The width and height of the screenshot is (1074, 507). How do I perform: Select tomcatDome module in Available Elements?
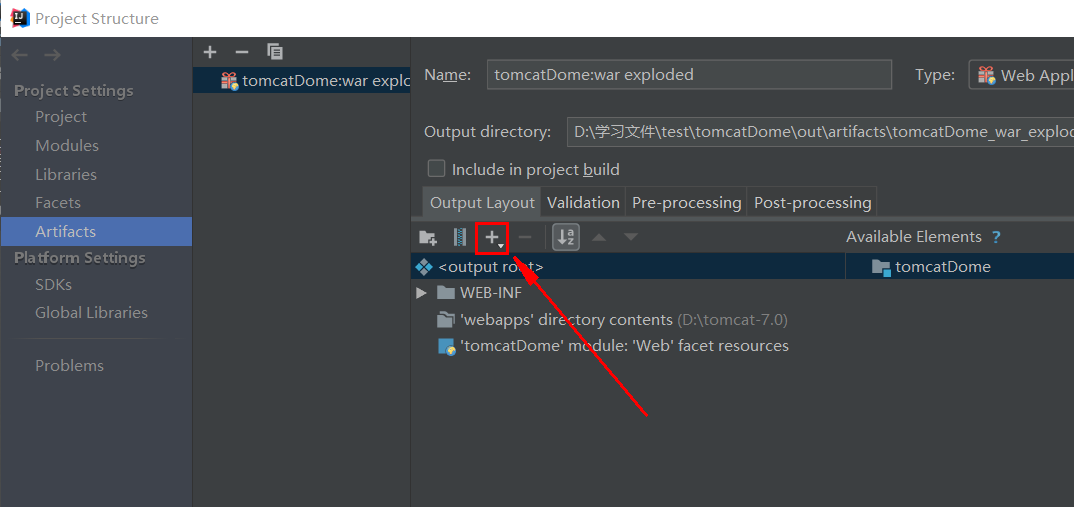tap(942, 267)
